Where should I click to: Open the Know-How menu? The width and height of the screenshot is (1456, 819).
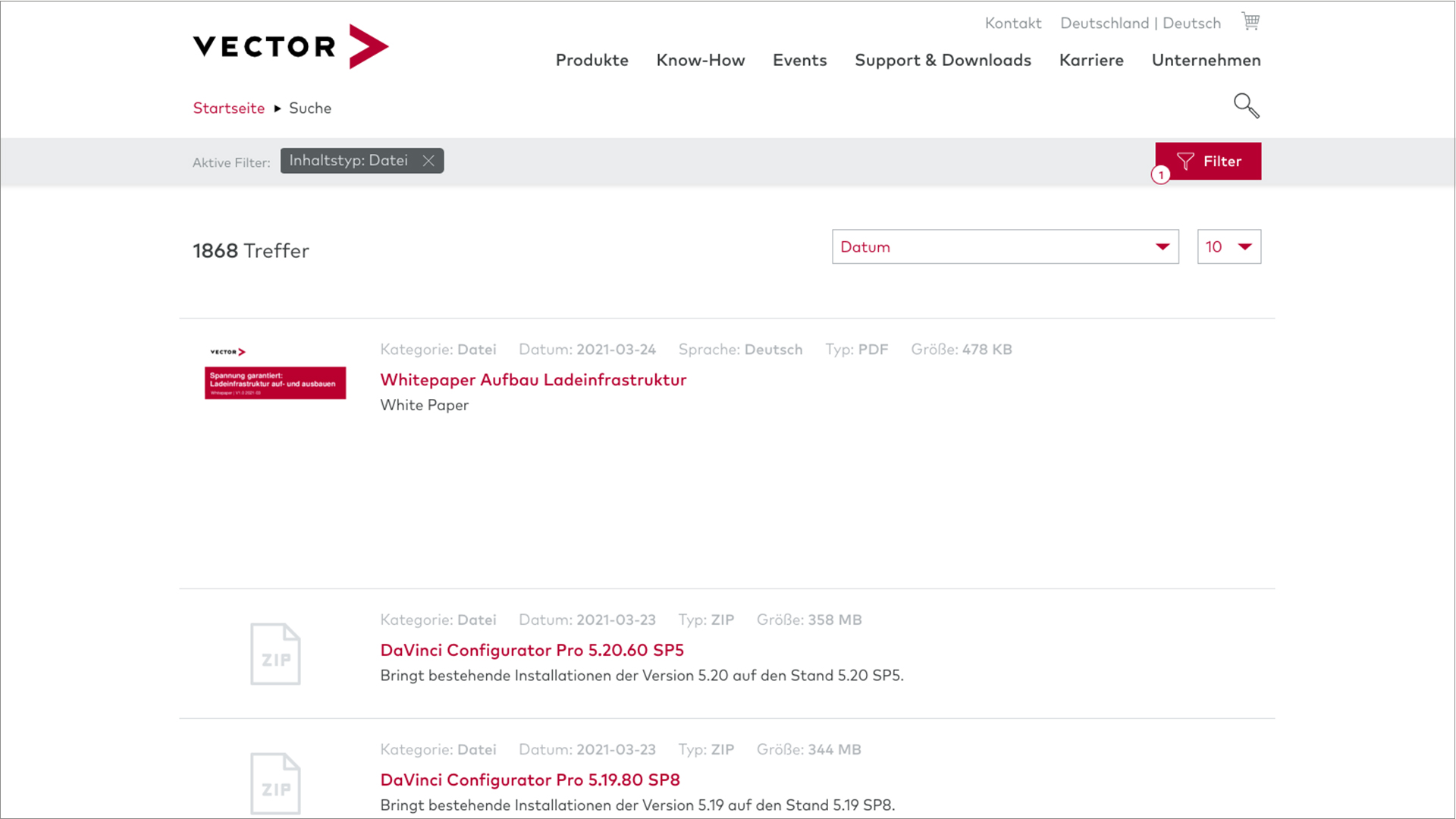pos(700,60)
